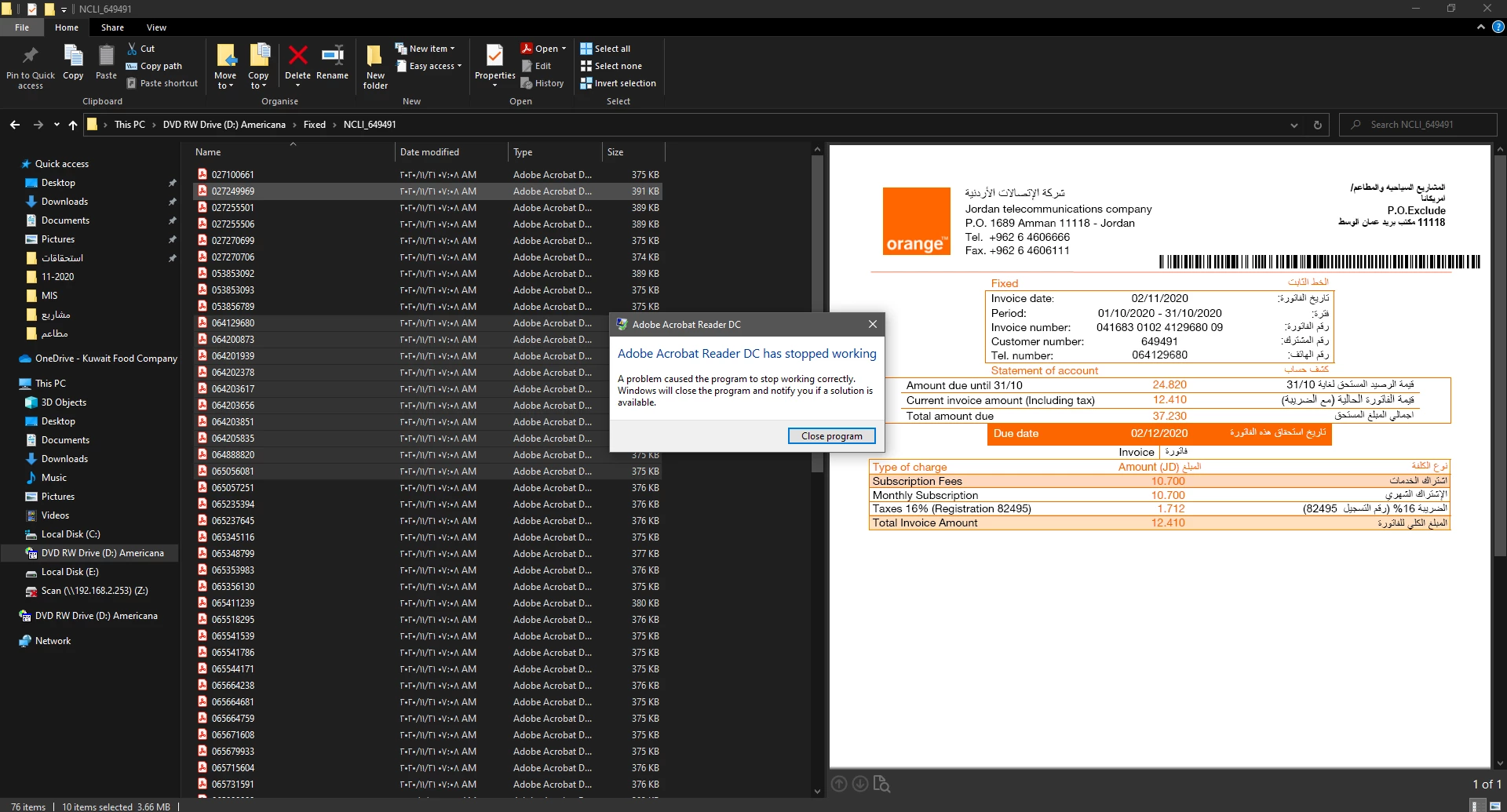Select Quick access in navigation pane
This screenshot has width=1507, height=812.
pyautogui.click(x=62, y=164)
